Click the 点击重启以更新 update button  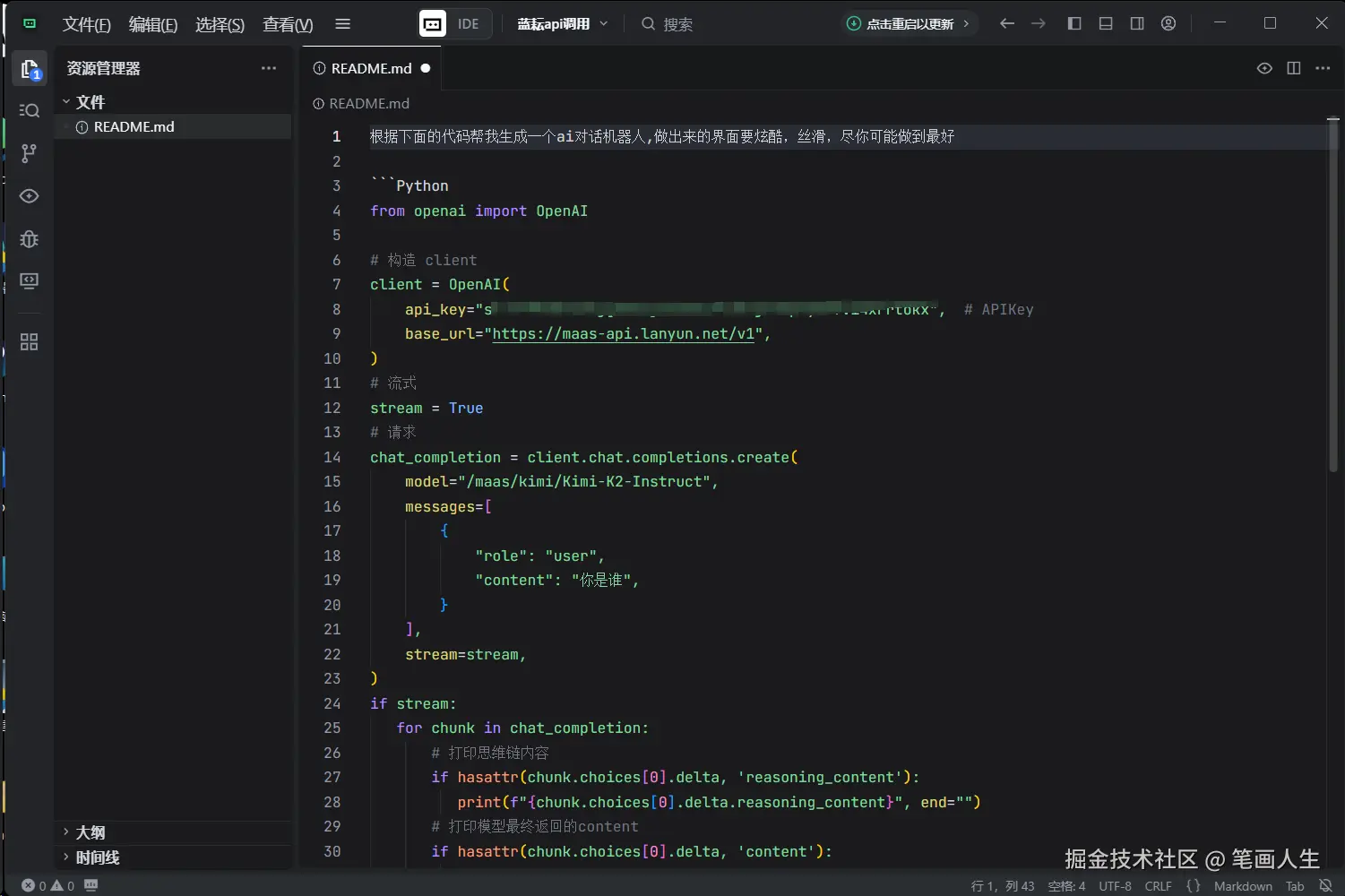pyautogui.click(x=909, y=24)
